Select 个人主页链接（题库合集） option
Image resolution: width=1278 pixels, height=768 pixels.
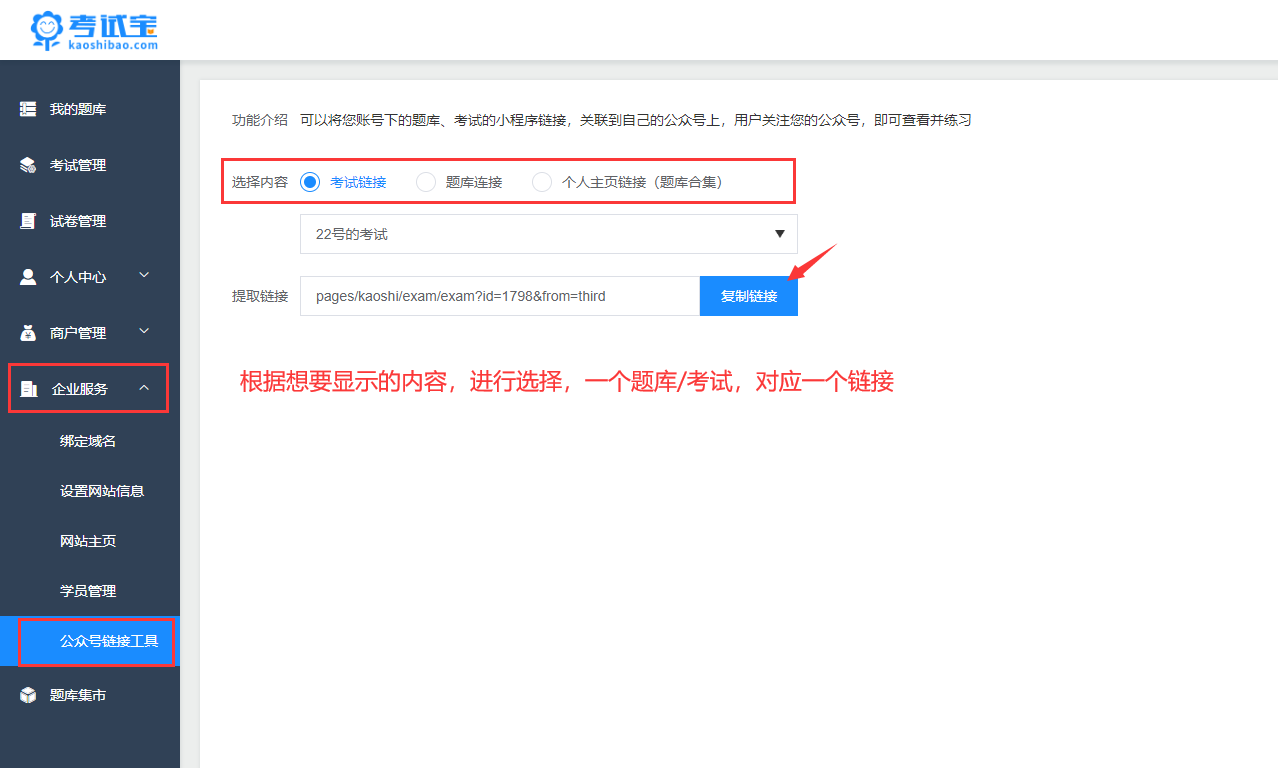point(541,181)
